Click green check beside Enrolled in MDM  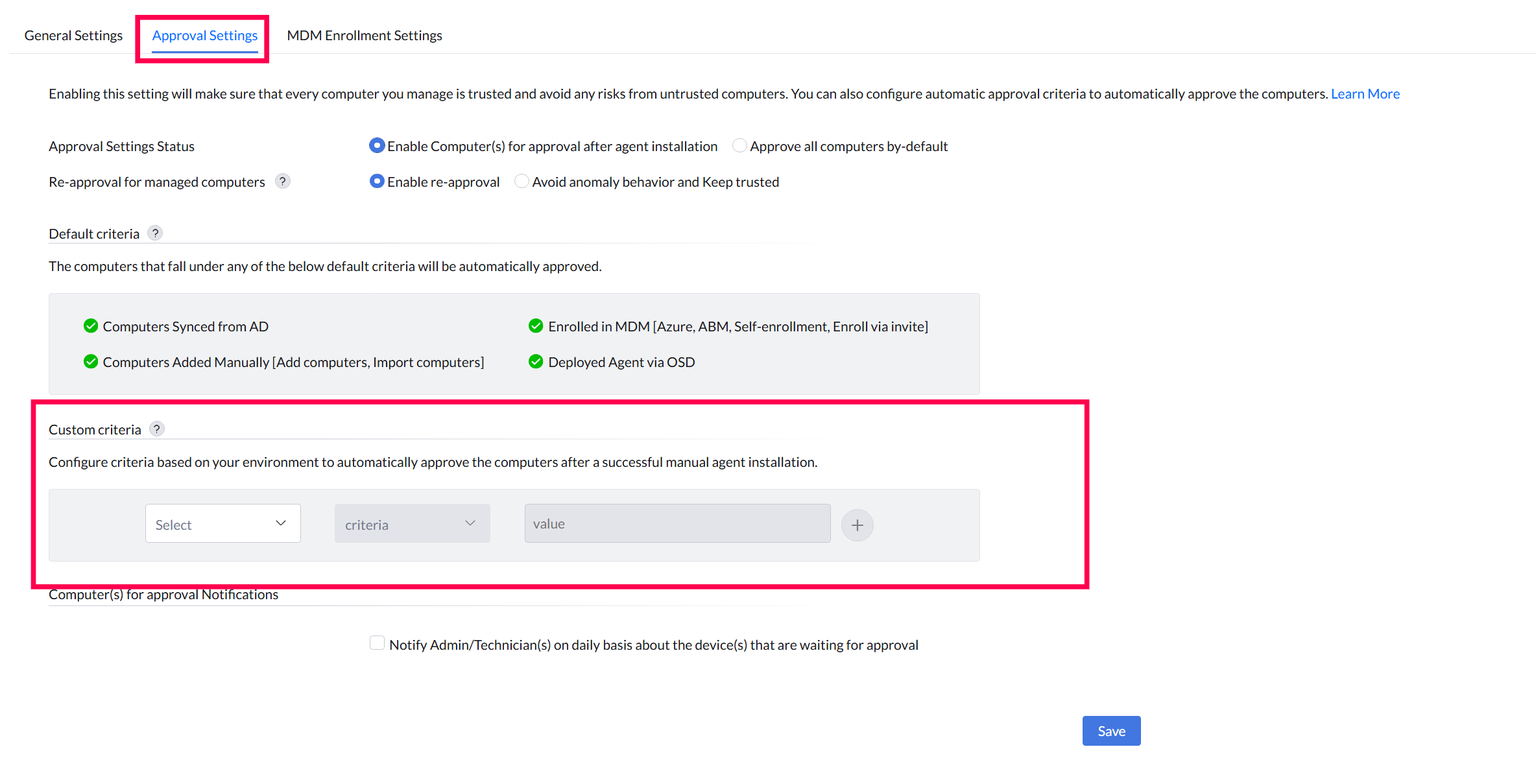coord(536,326)
